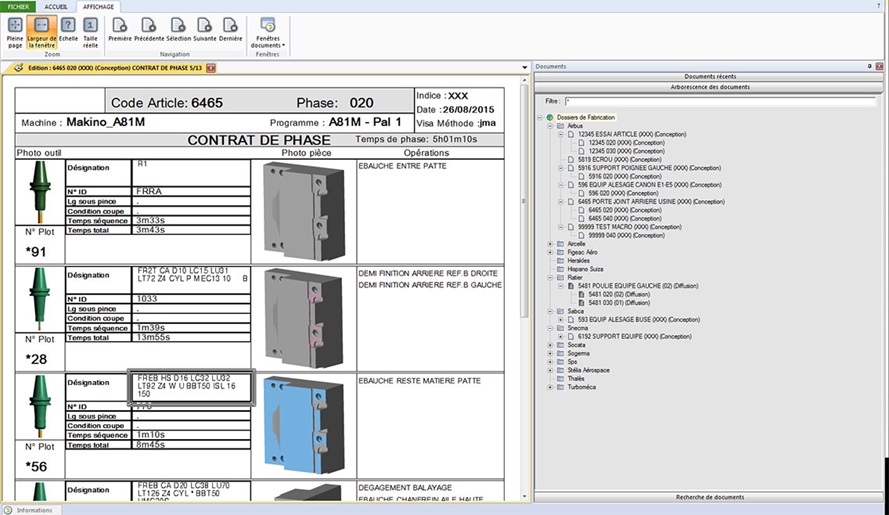Screen dimensions: 889x515
Task: Switch to the ACCUEIL ribbon tab
Action: coord(57,6)
